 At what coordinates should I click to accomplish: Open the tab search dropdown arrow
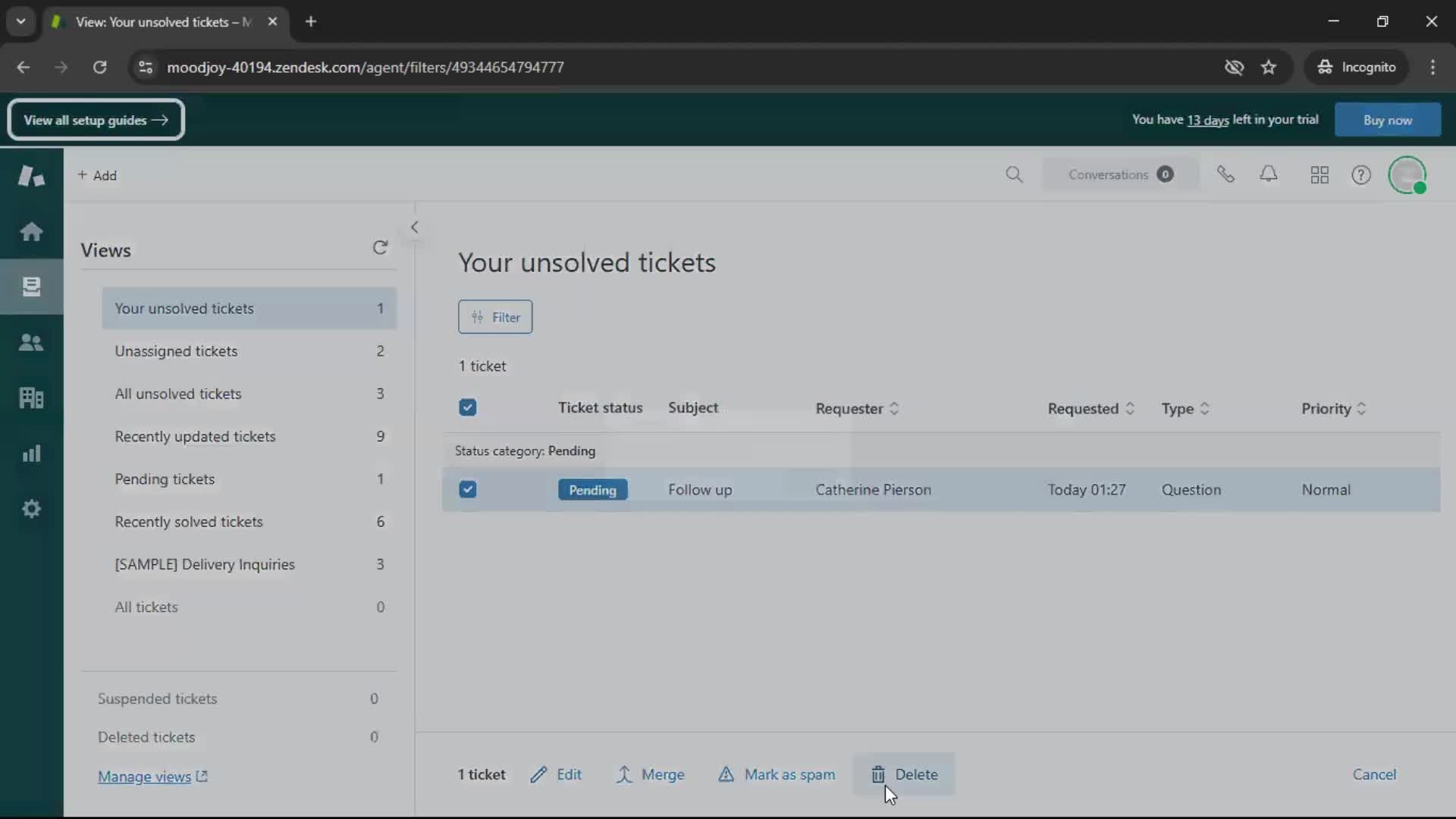coord(20,21)
